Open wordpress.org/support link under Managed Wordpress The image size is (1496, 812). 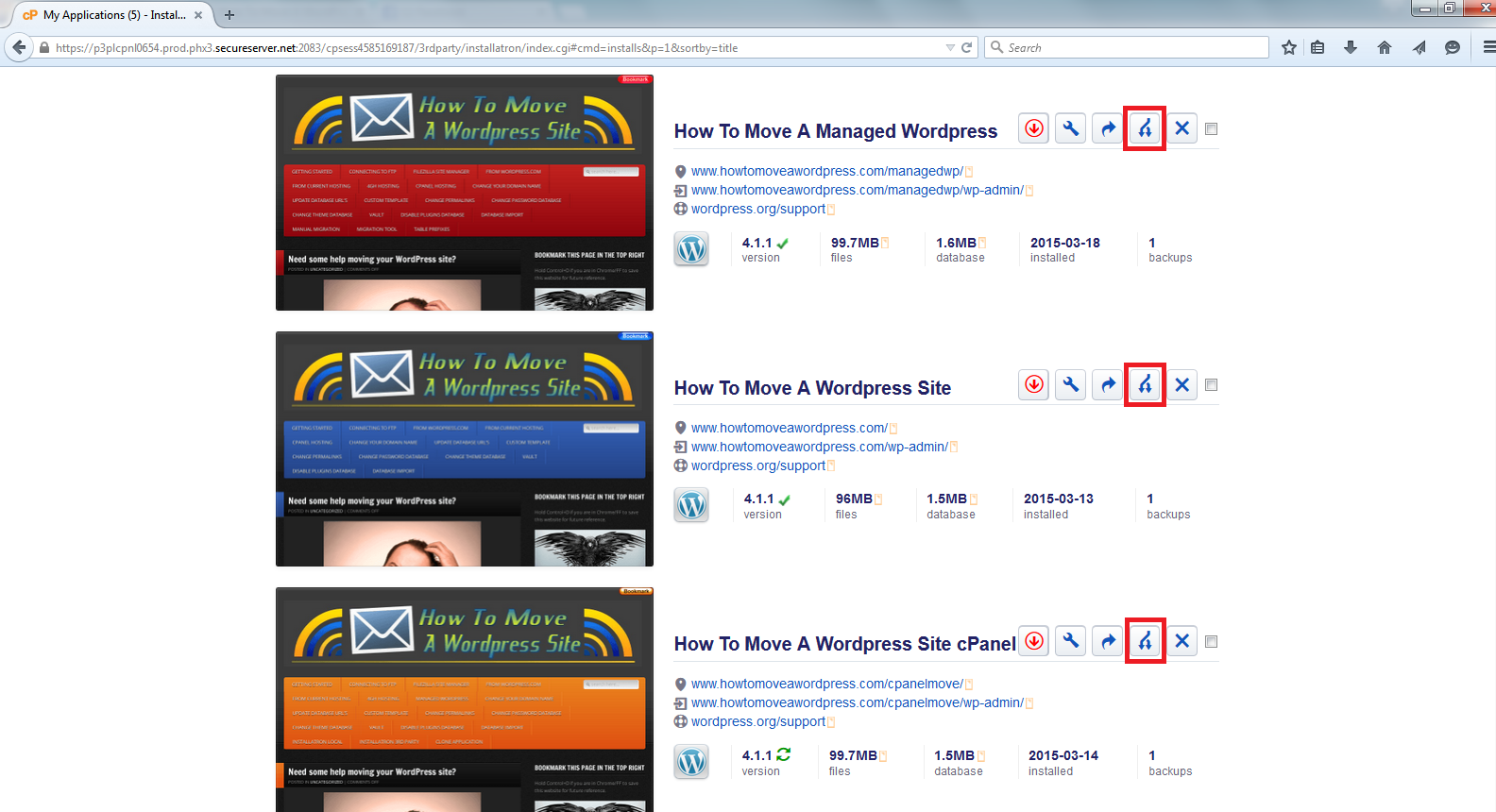click(758, 209)
